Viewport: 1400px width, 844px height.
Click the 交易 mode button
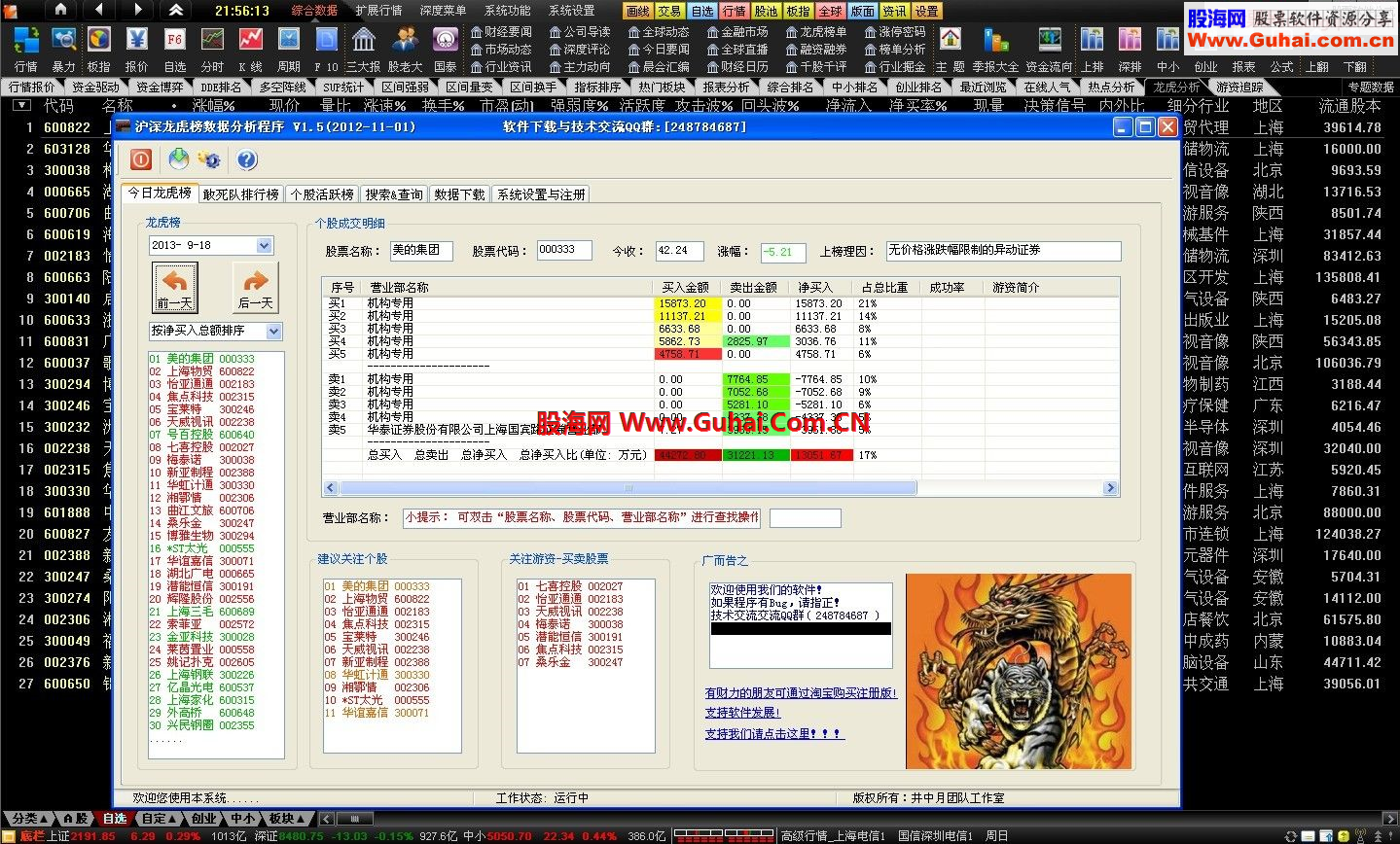(x=669, y=11)
